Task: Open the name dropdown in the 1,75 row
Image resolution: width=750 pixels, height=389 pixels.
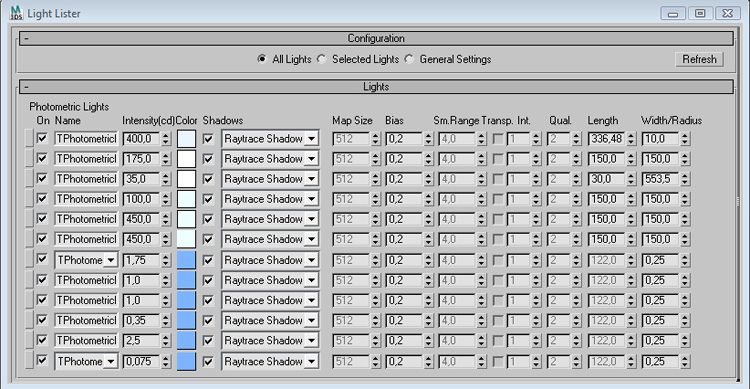Action: (x=110, y=260)
